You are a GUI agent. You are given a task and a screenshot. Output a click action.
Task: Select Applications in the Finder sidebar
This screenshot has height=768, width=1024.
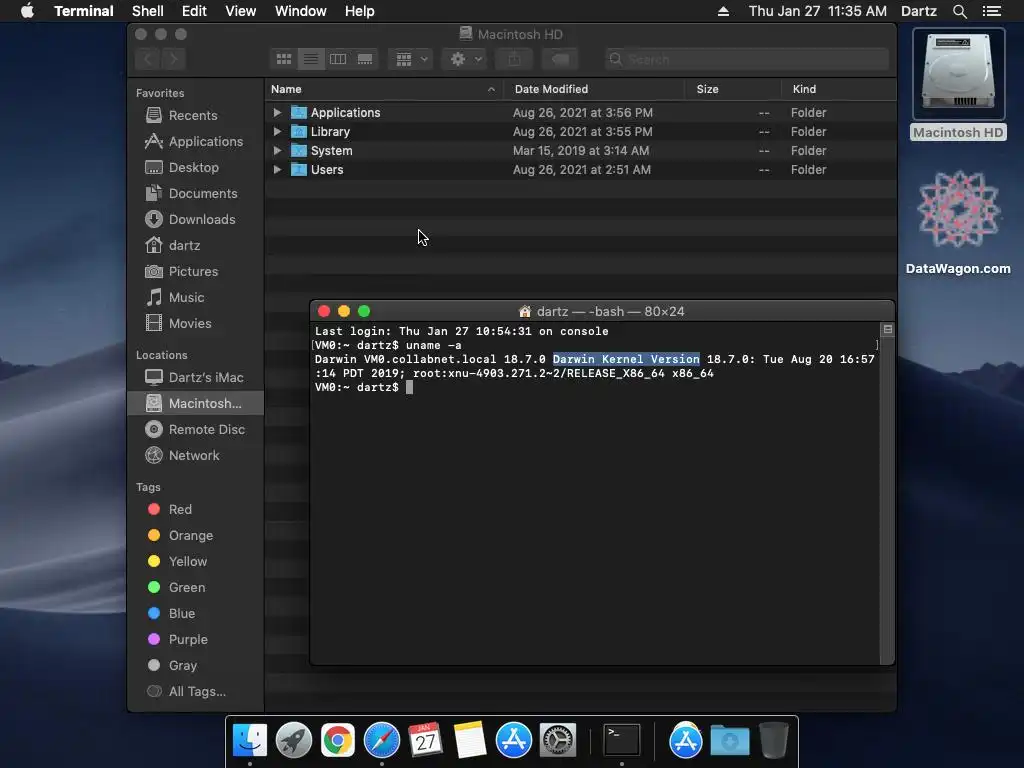[196, 142]
